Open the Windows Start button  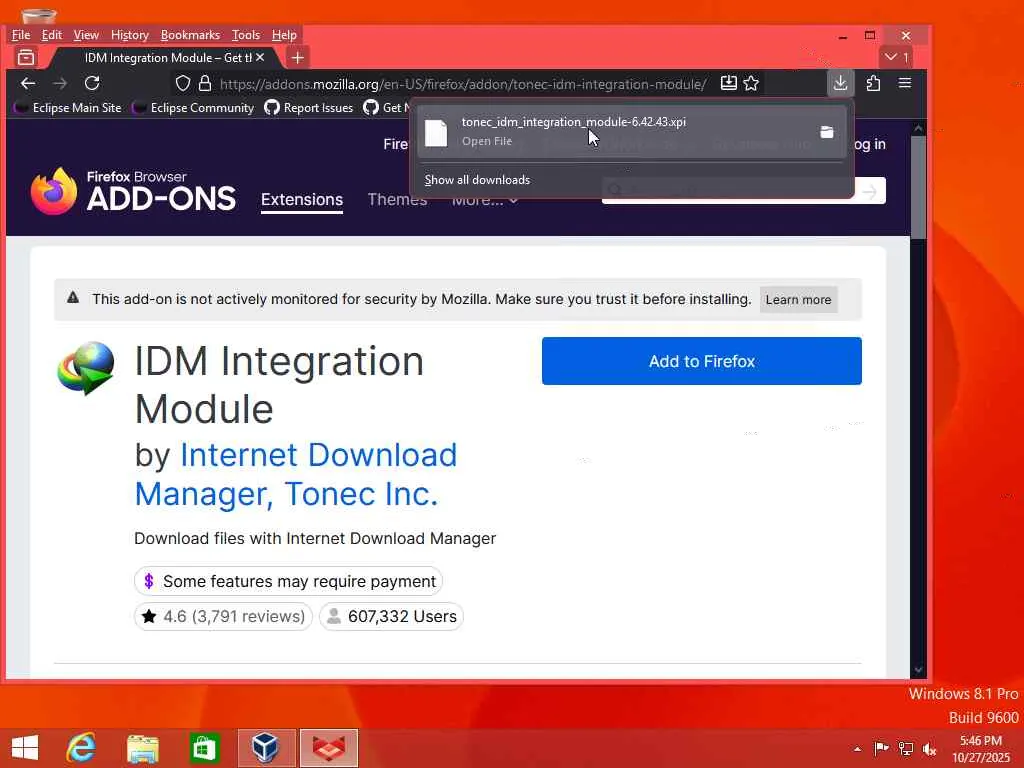(25, 748)
